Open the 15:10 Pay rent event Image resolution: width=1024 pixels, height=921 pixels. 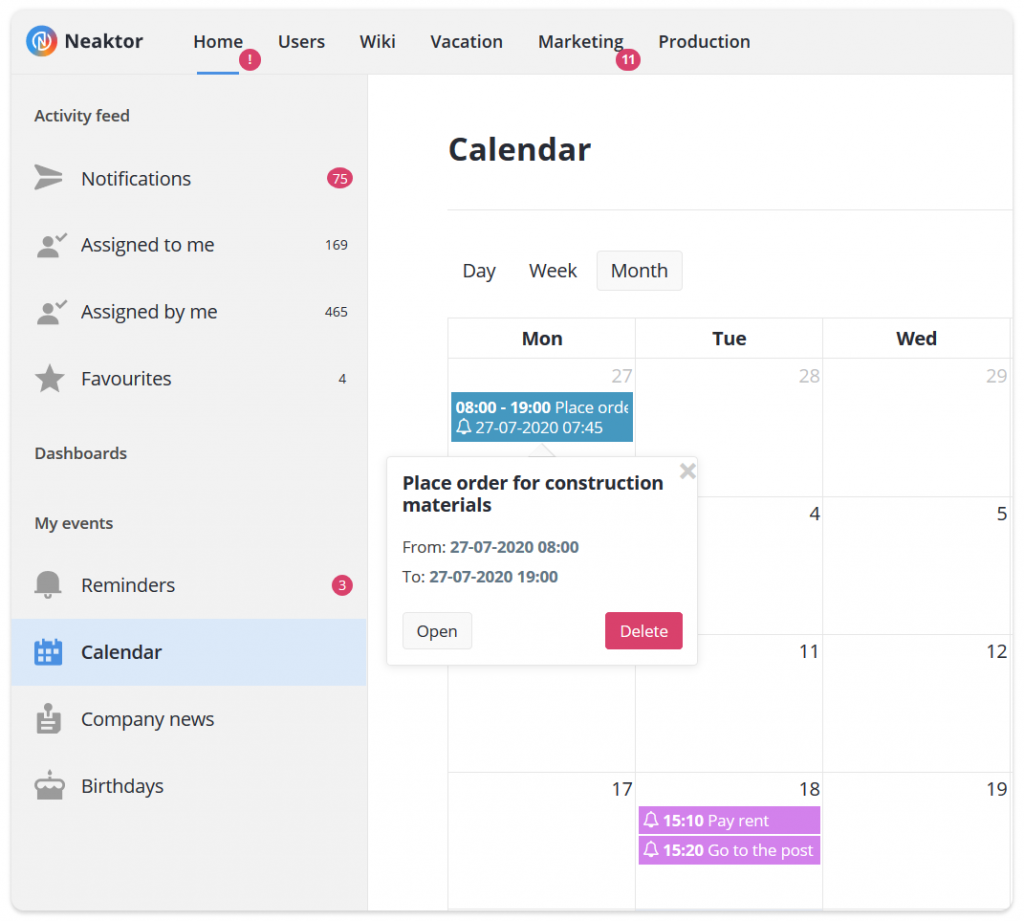(729, 820)
